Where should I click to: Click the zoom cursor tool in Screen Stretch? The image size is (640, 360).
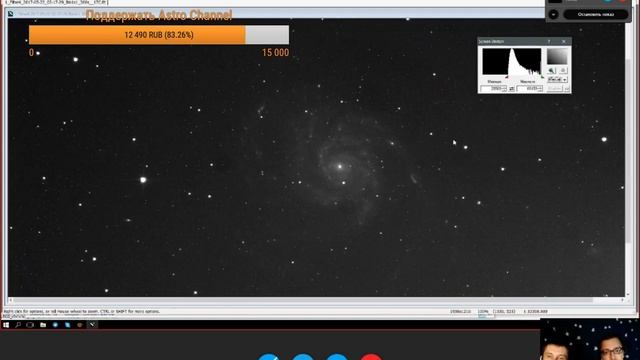(x=551, y=71)
